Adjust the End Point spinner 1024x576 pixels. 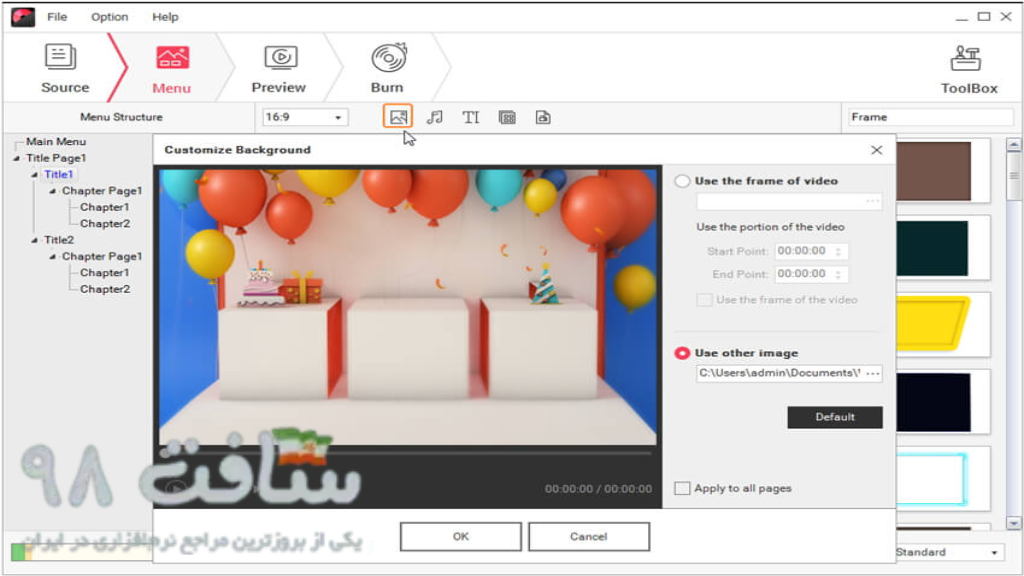(x=839, y=274)
